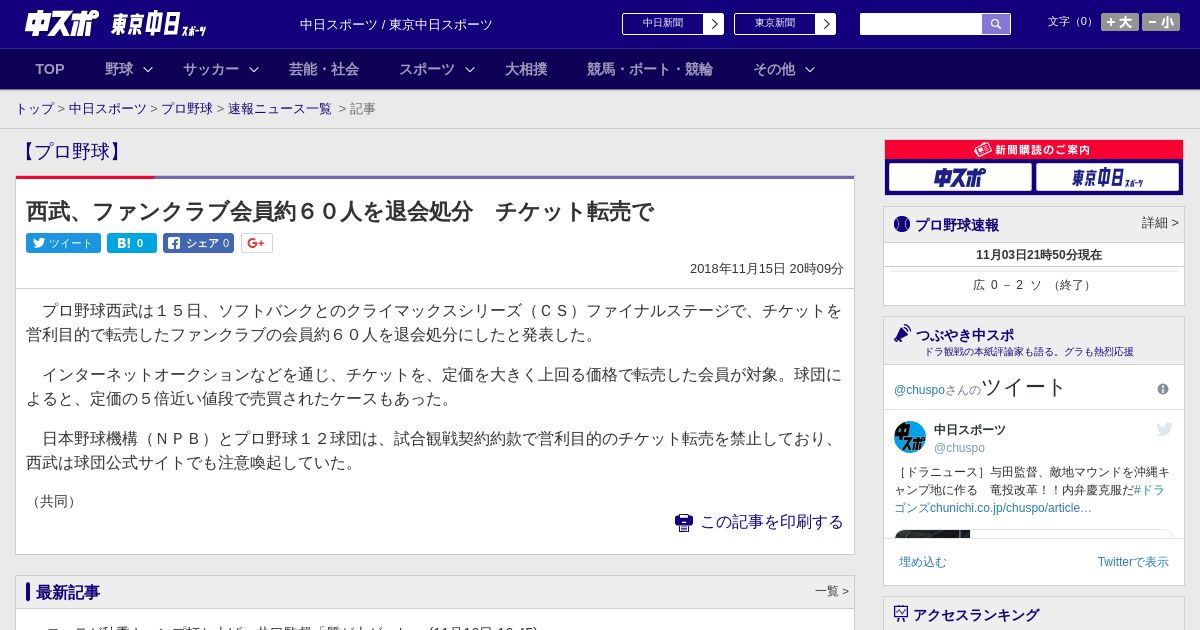Expand chevron beside スポーツ
This screenshot has width=1200, height=630.
[470, 69]
